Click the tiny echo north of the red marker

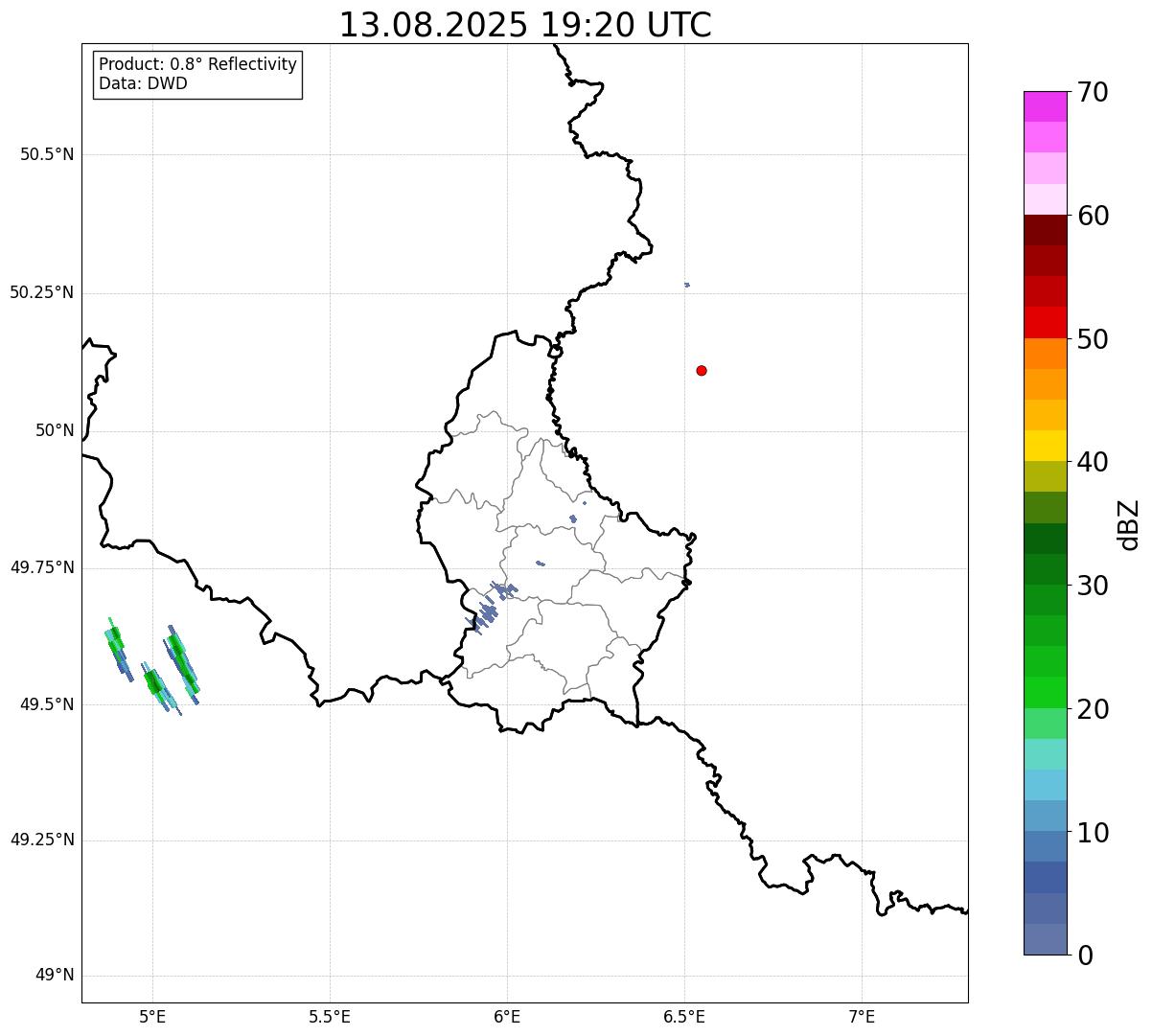pos(687,285)
